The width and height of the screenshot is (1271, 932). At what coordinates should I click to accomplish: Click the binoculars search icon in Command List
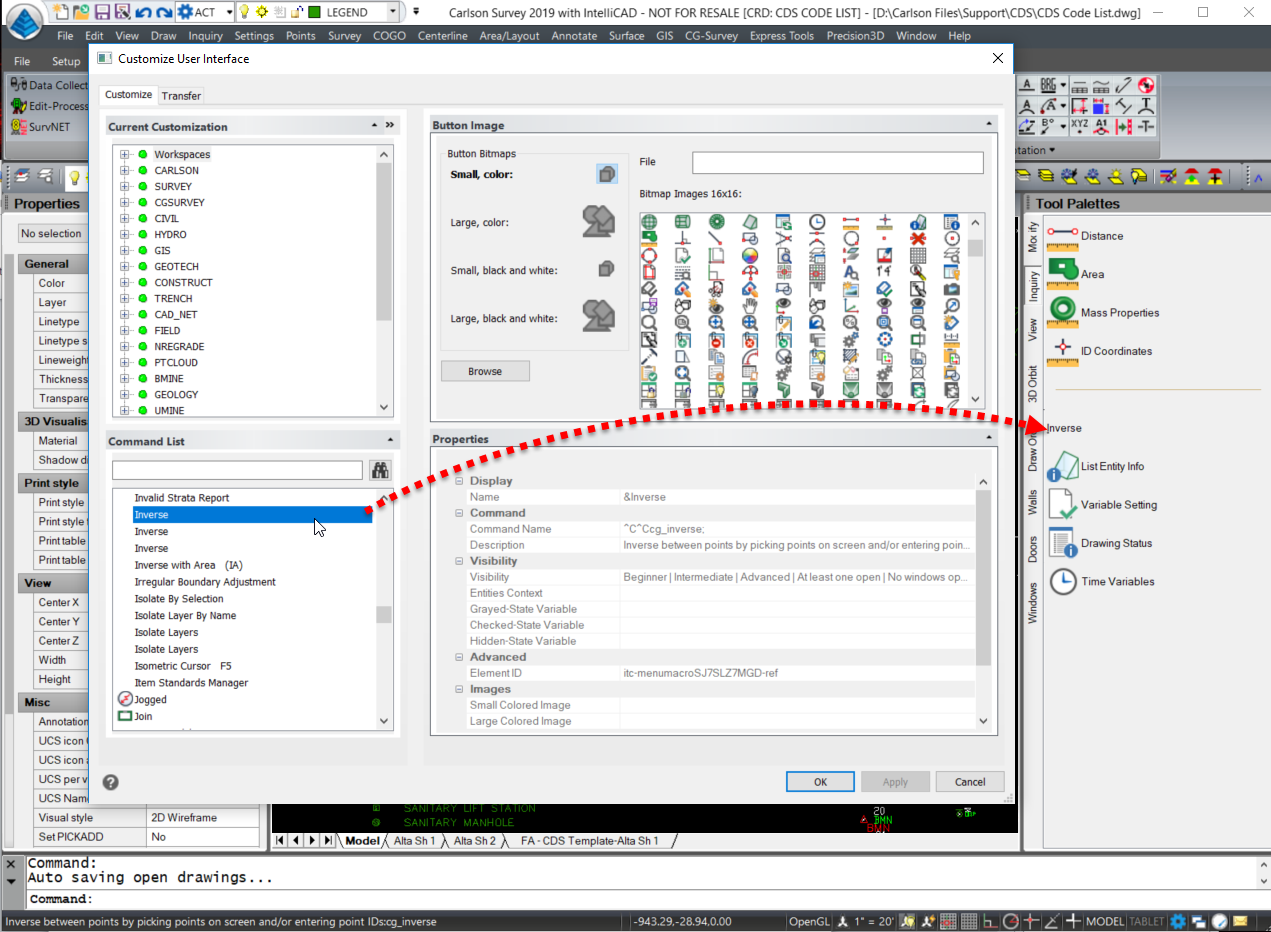coord(380,470)
